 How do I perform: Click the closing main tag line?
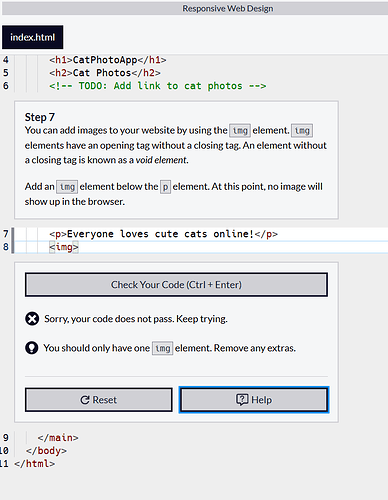[58, 438]
